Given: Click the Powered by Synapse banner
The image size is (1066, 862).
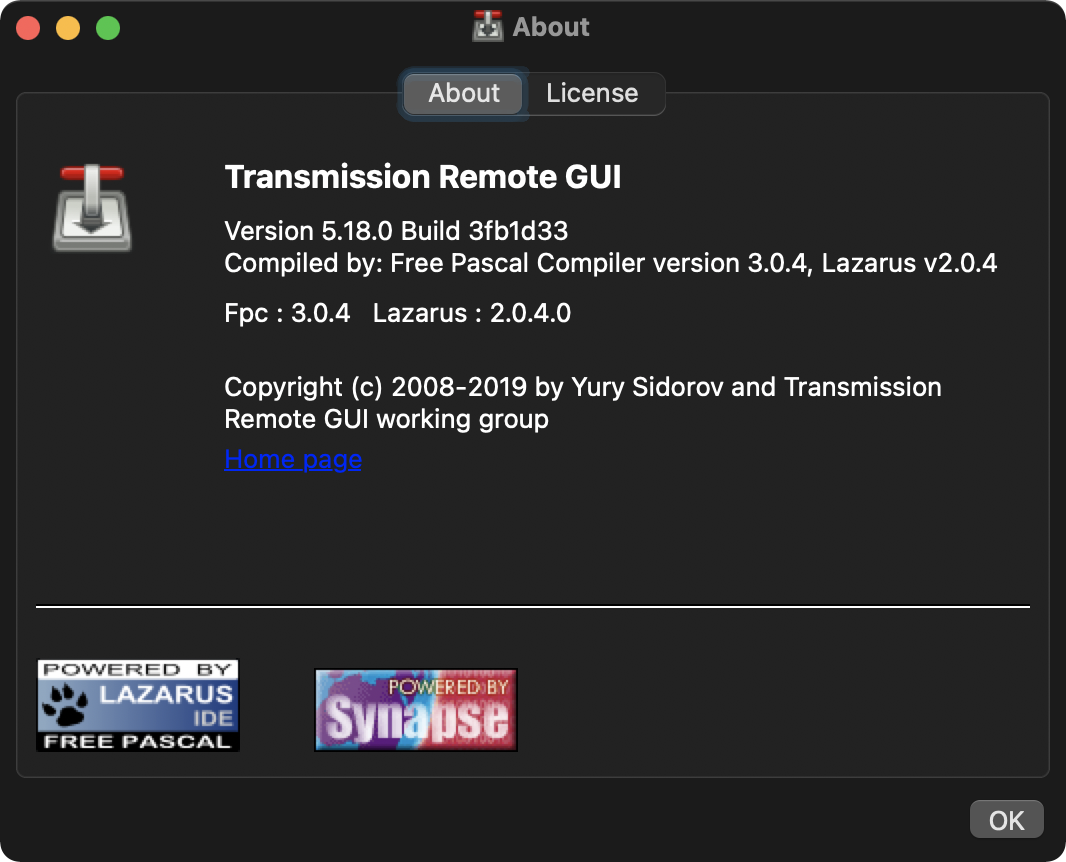Looking at the screenshot, I should point(415,709).
